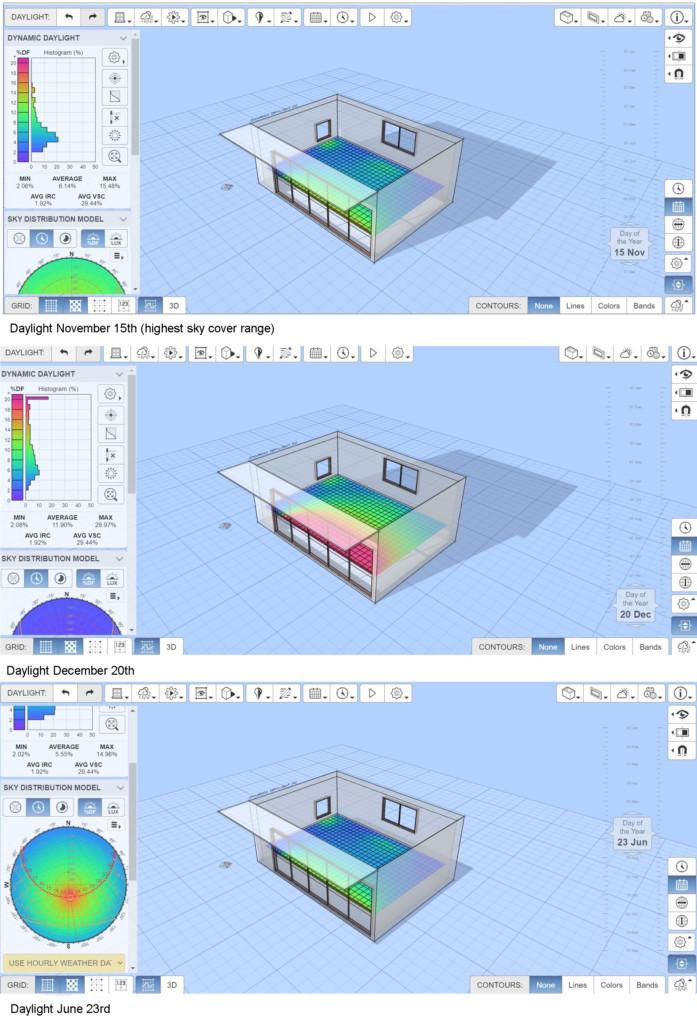Collapse the Dynamic Daylight section in the December 20th panel
The image size is (697, 1024).
tap(122, 373)
